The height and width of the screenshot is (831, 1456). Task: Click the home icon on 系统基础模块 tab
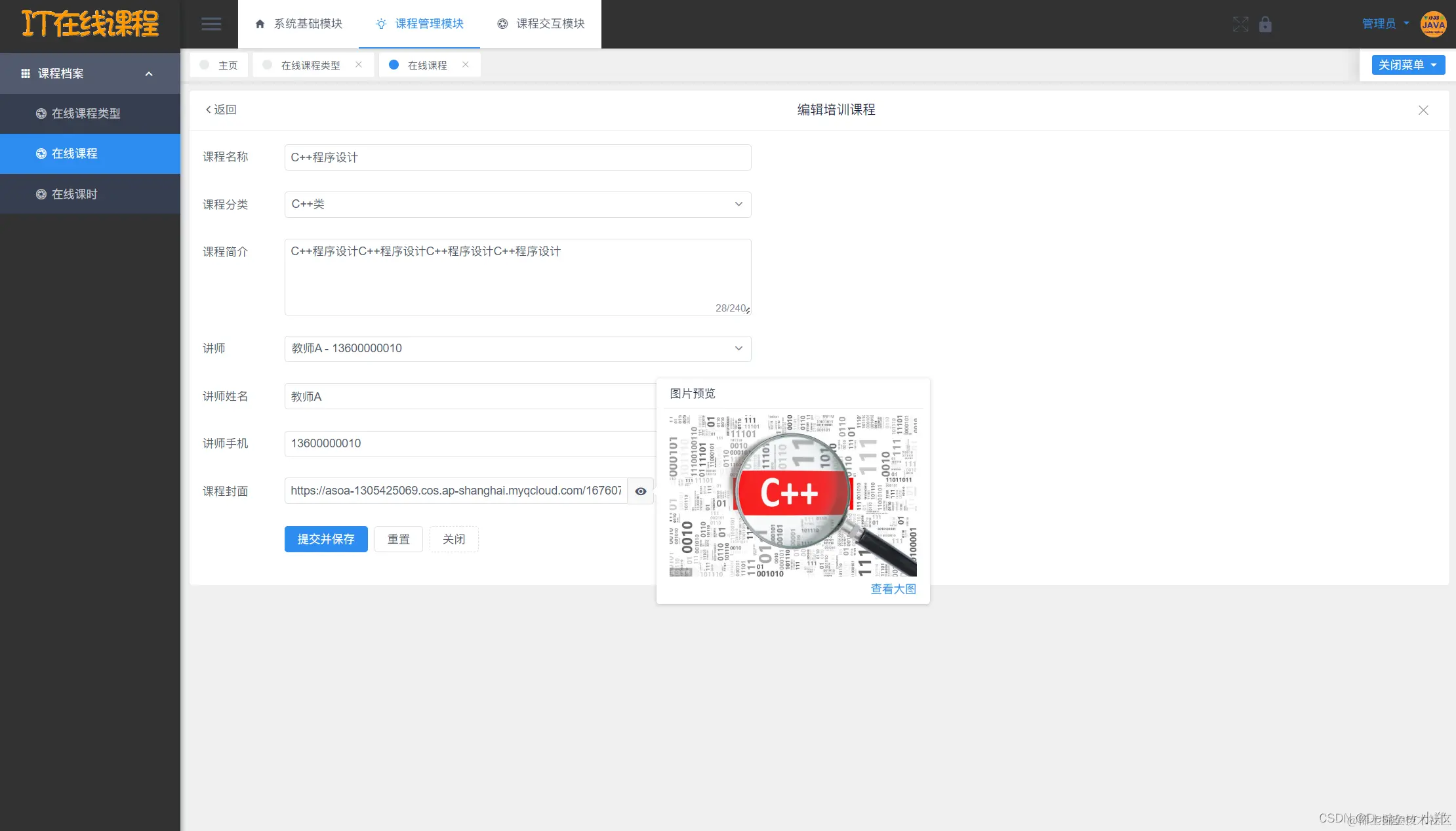260,24
